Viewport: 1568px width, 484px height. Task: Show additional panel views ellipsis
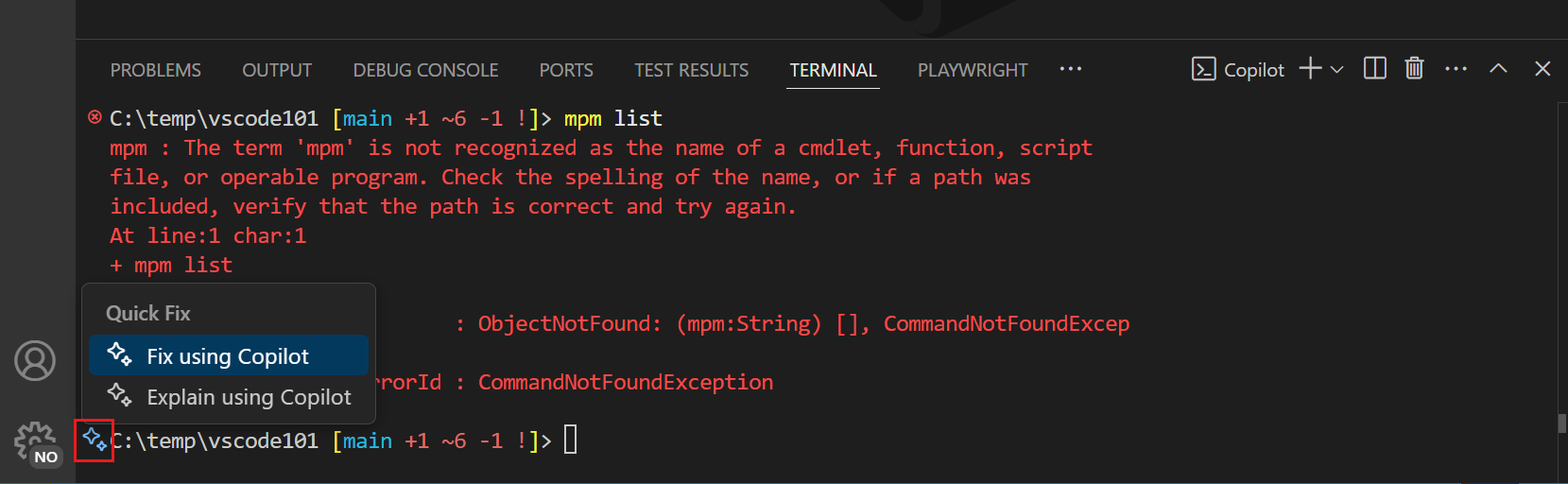click(1070, 69)
